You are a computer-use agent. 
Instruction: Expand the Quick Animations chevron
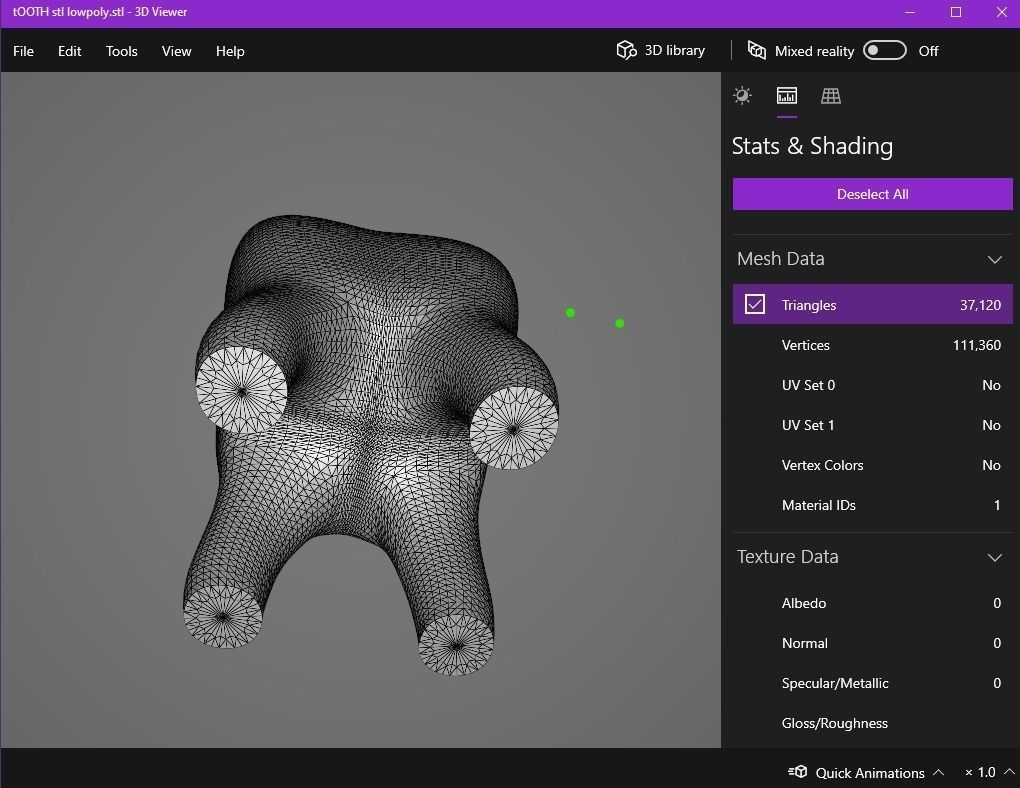[x=939, y=772]
